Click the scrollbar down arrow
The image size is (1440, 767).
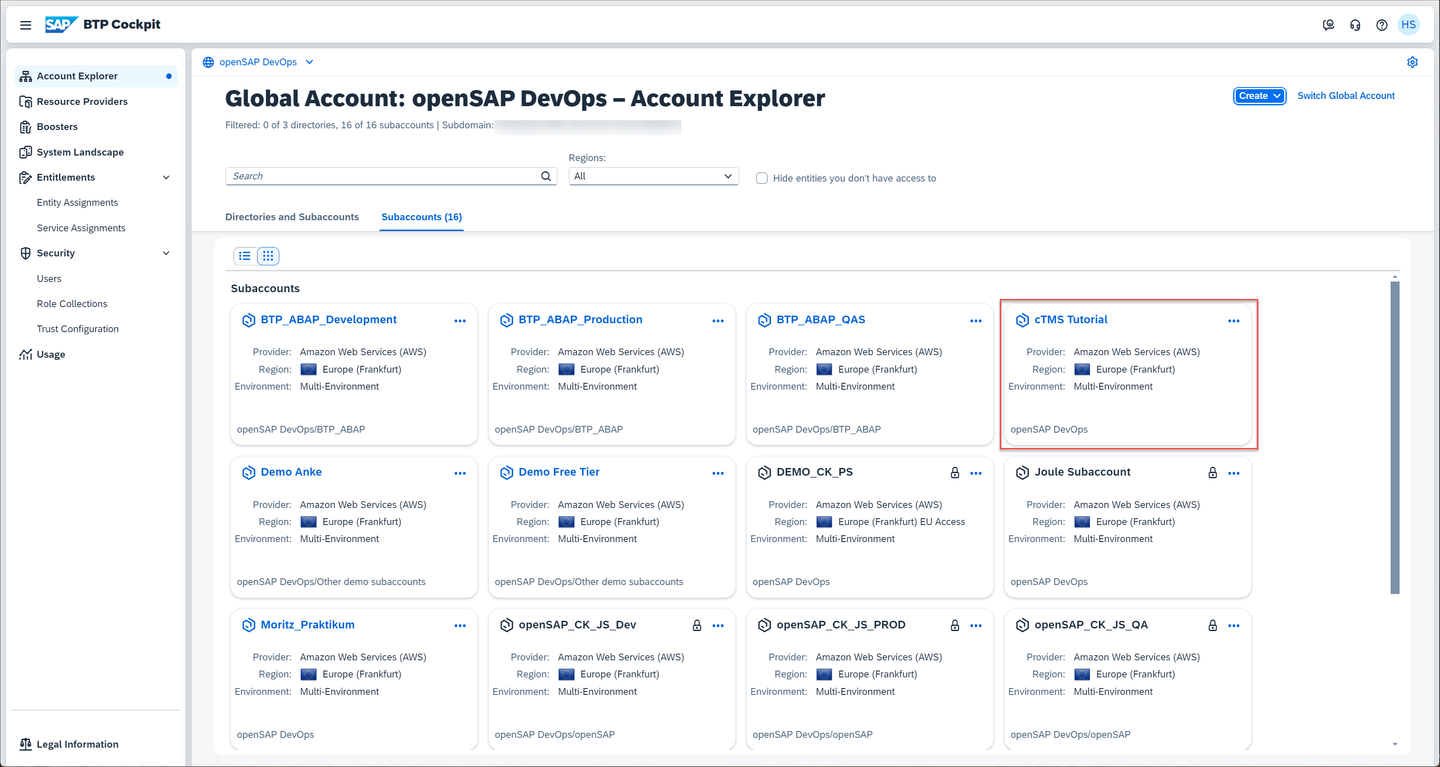[x=1395, y=745]
